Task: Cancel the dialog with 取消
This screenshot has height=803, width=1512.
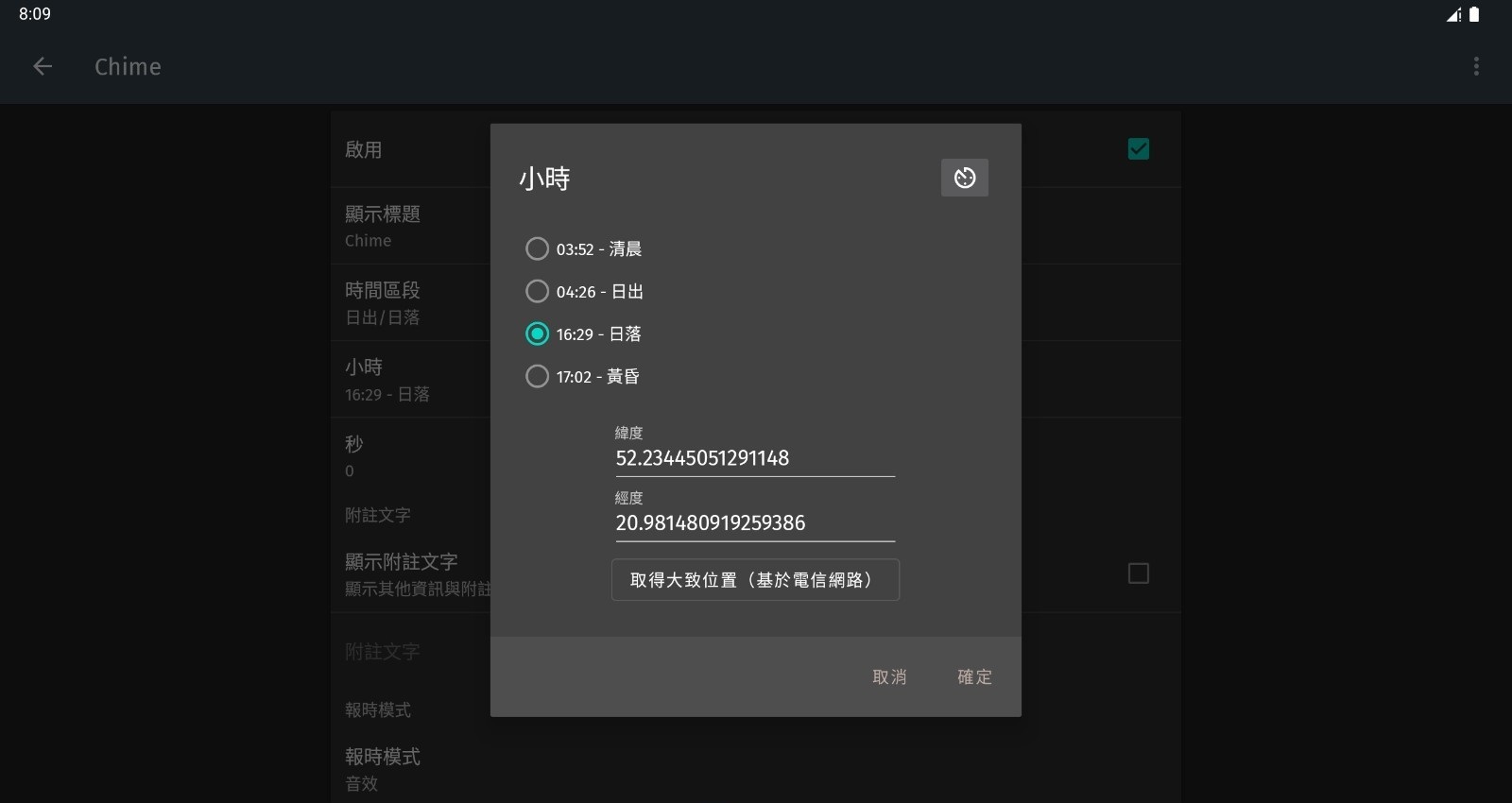Action: [889, 677]
